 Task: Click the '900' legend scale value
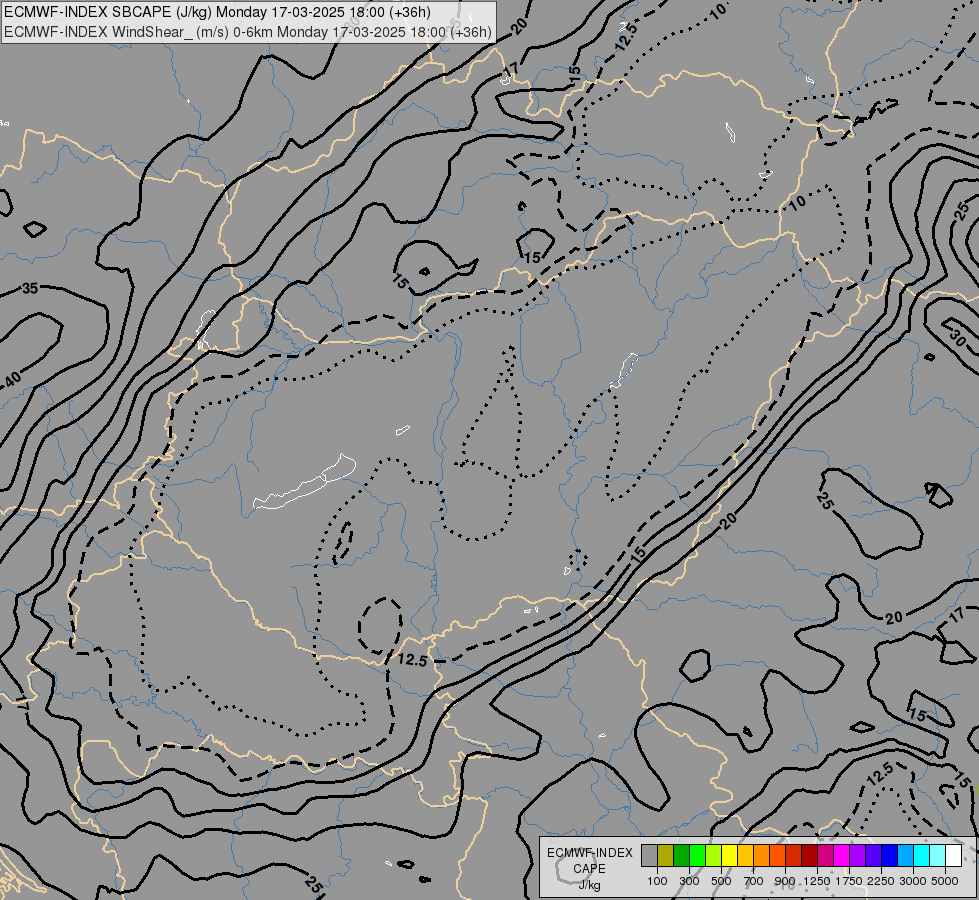[x=785, y=881]
